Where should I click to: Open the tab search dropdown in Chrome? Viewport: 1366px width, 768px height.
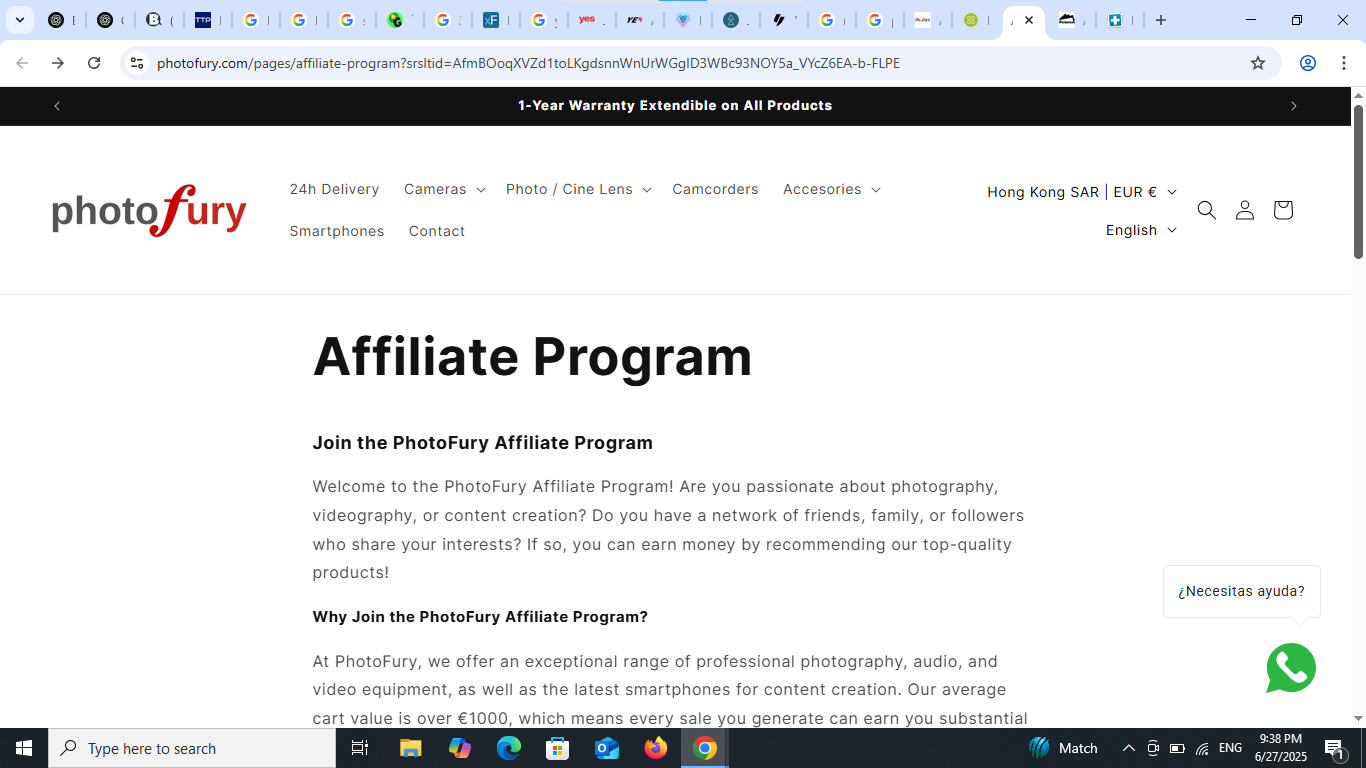[x=19, y=20]
